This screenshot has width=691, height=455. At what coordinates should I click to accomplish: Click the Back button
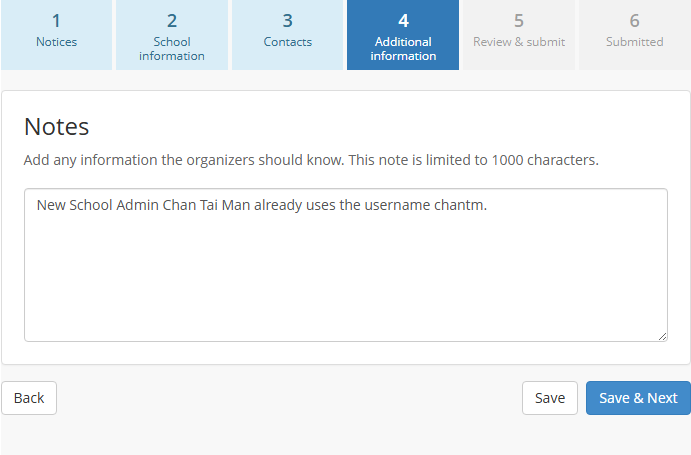29,398
